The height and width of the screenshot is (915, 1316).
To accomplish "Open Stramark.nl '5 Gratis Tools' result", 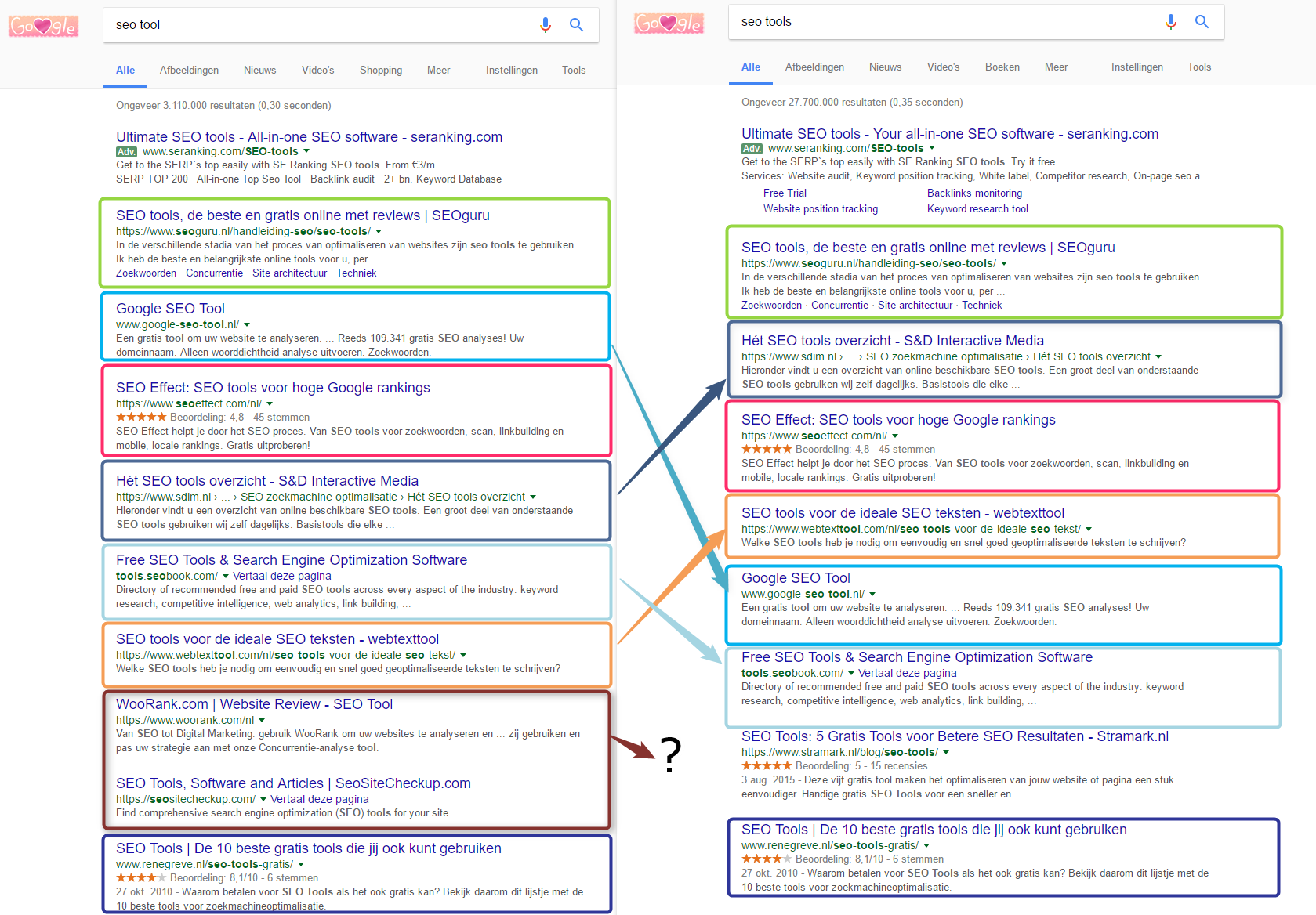I will (x=955, y=736).
